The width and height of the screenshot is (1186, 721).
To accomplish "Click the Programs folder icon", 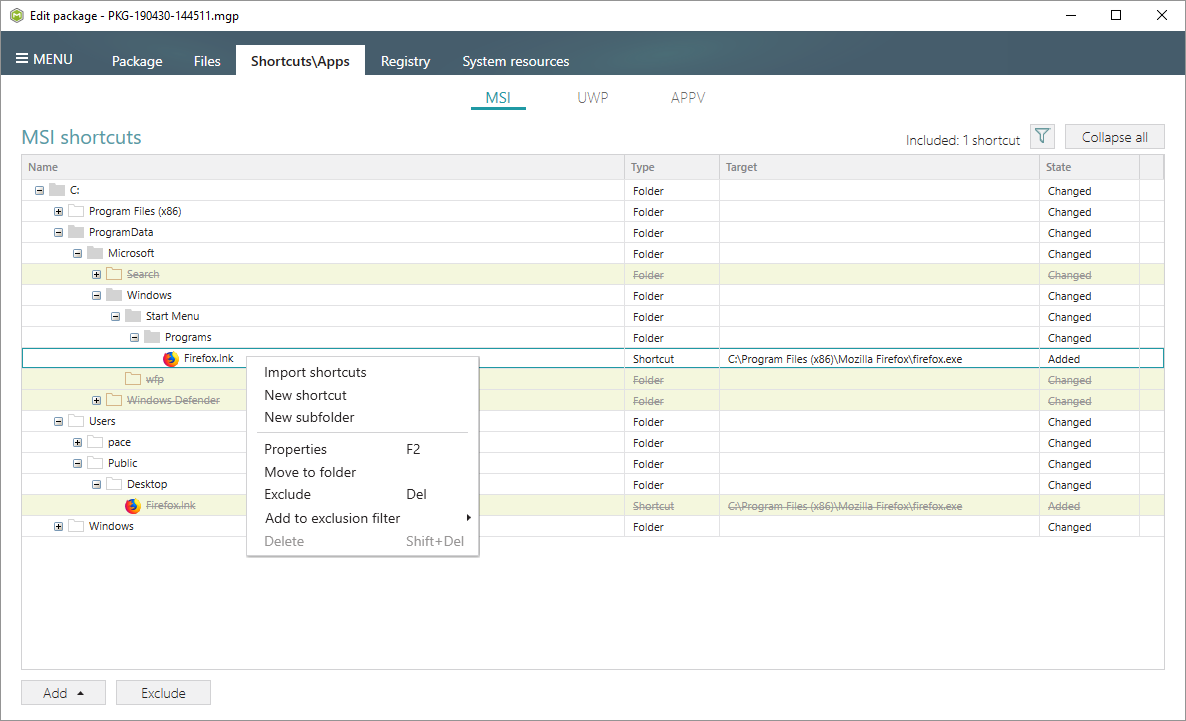I will point(152,337).
